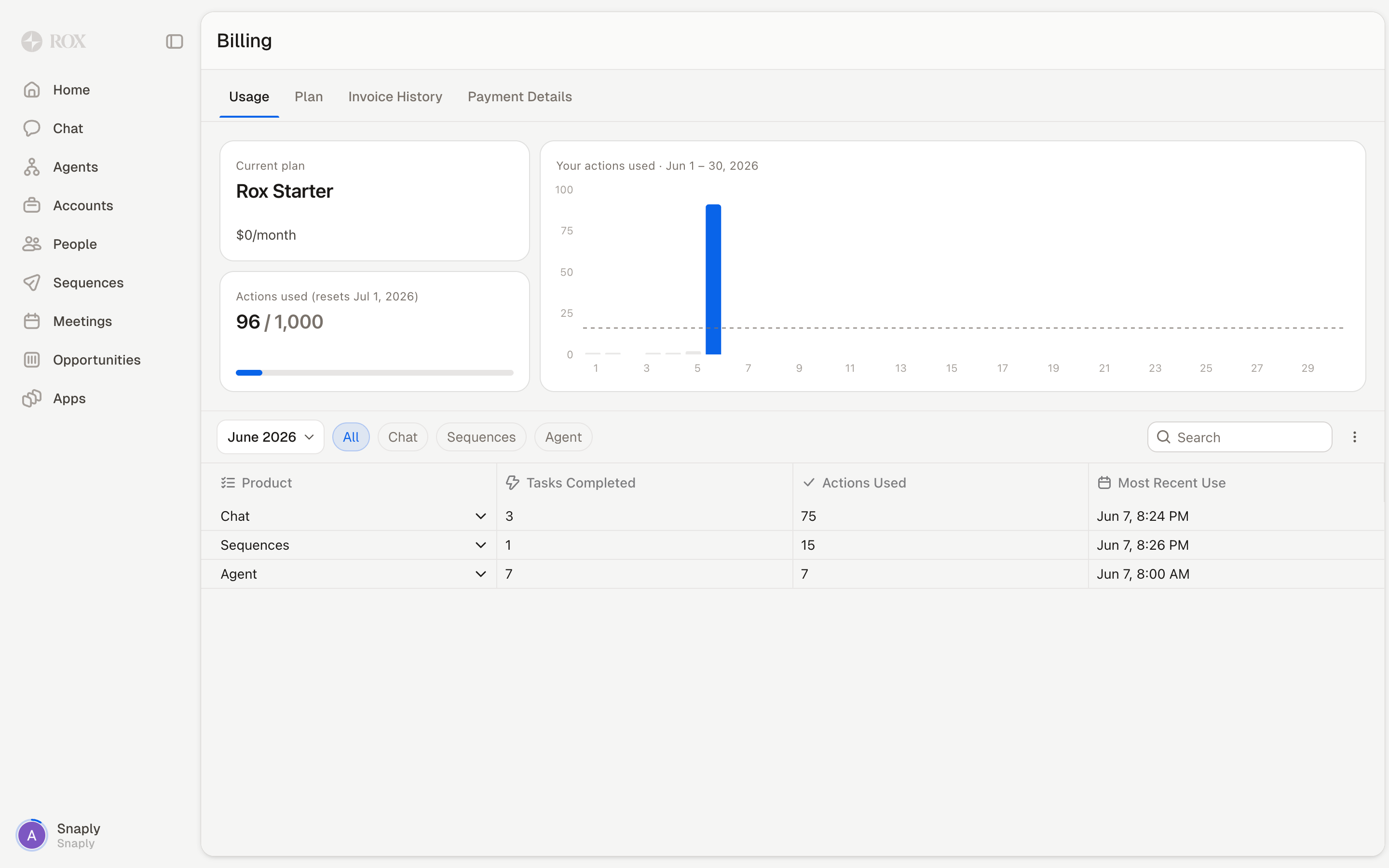Click the Apps icon in sidebar
This screenshot has width=1389, height=868.
point(31,398)
